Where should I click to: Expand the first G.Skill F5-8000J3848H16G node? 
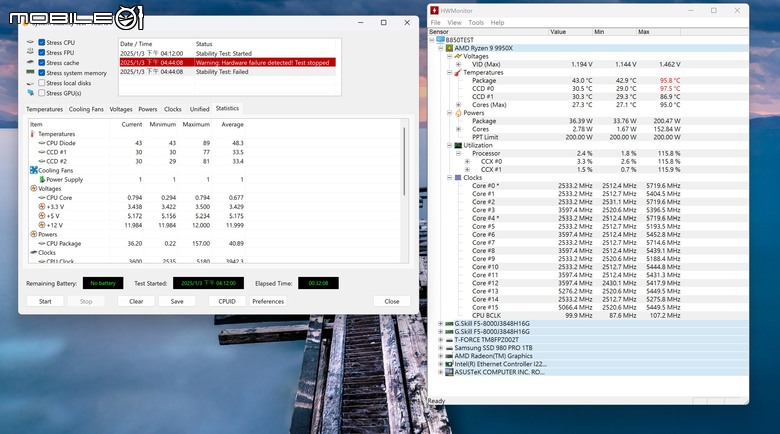tap(440, 324)
